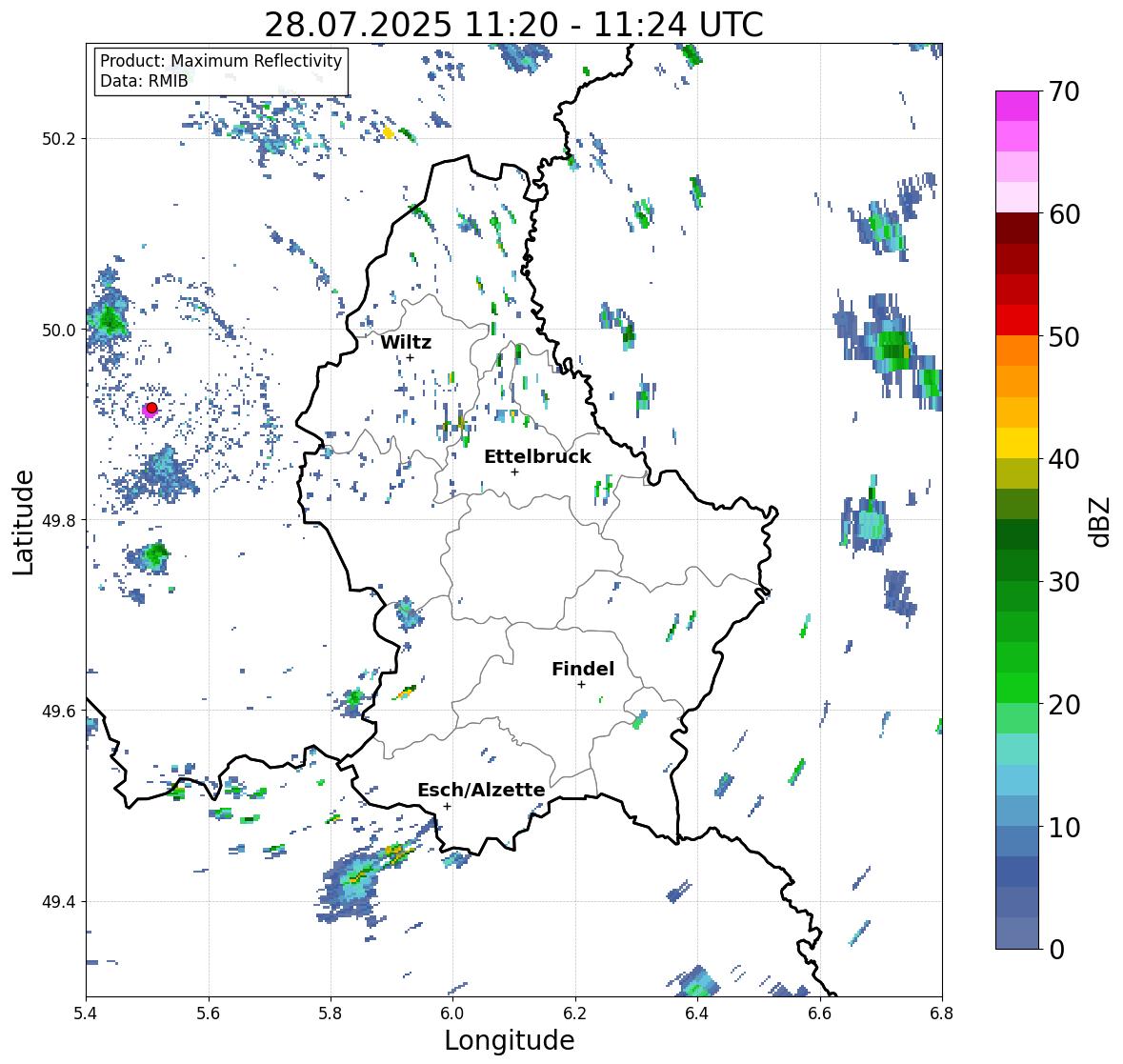Click the 5.4 longitude tick label
Viewport: 1123px width, 1064px height.
click(86, 1014)
